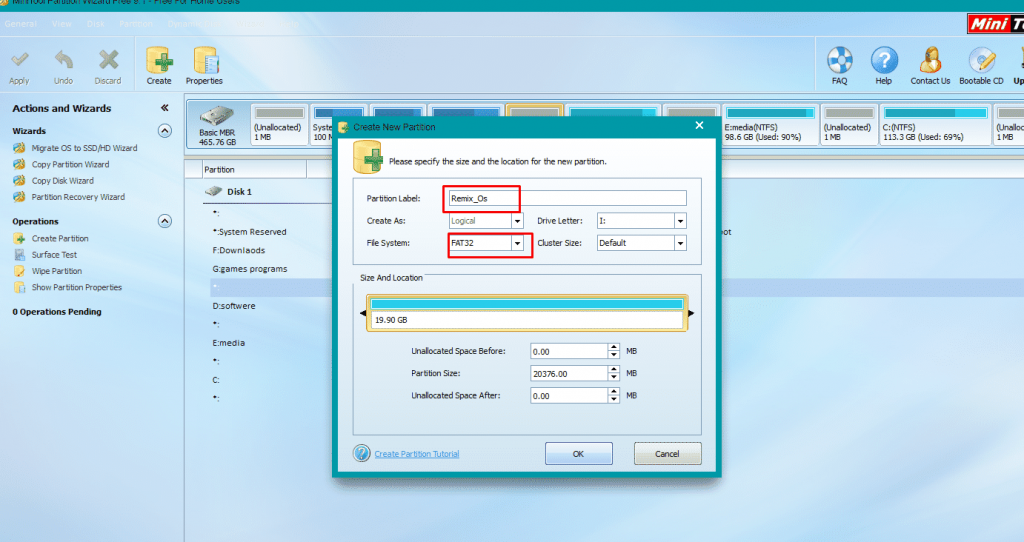Select the Basic MBR 465.76 GB disk icon

217,116
